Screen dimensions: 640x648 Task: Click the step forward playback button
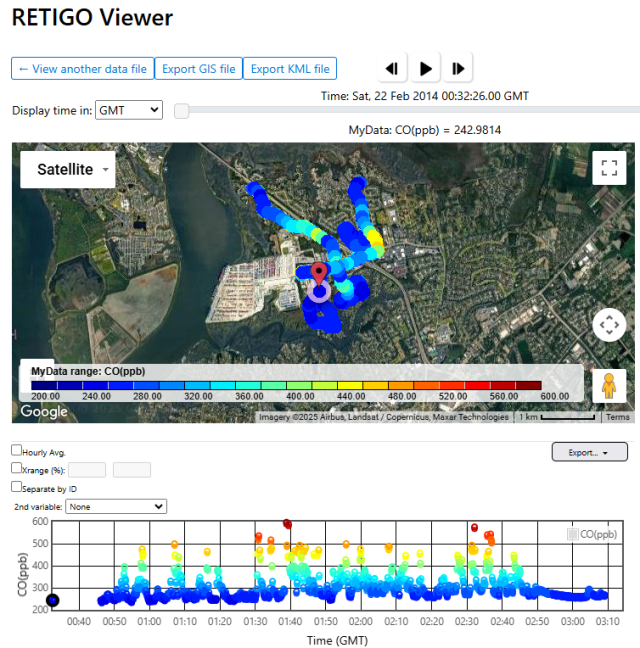click(458, 68)
